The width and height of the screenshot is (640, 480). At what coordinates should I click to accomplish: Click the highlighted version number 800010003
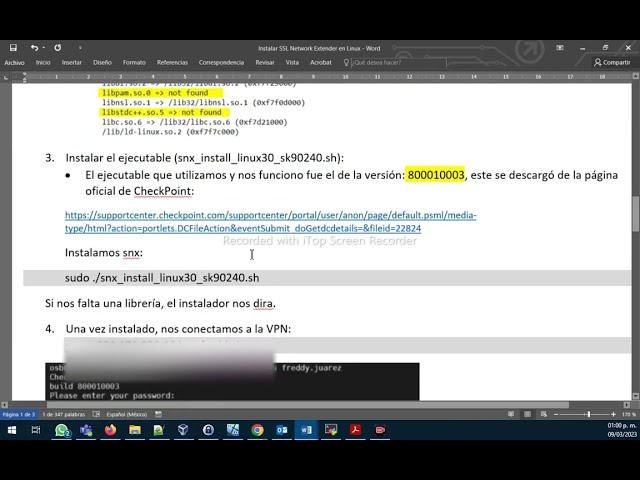pos(436,175)
